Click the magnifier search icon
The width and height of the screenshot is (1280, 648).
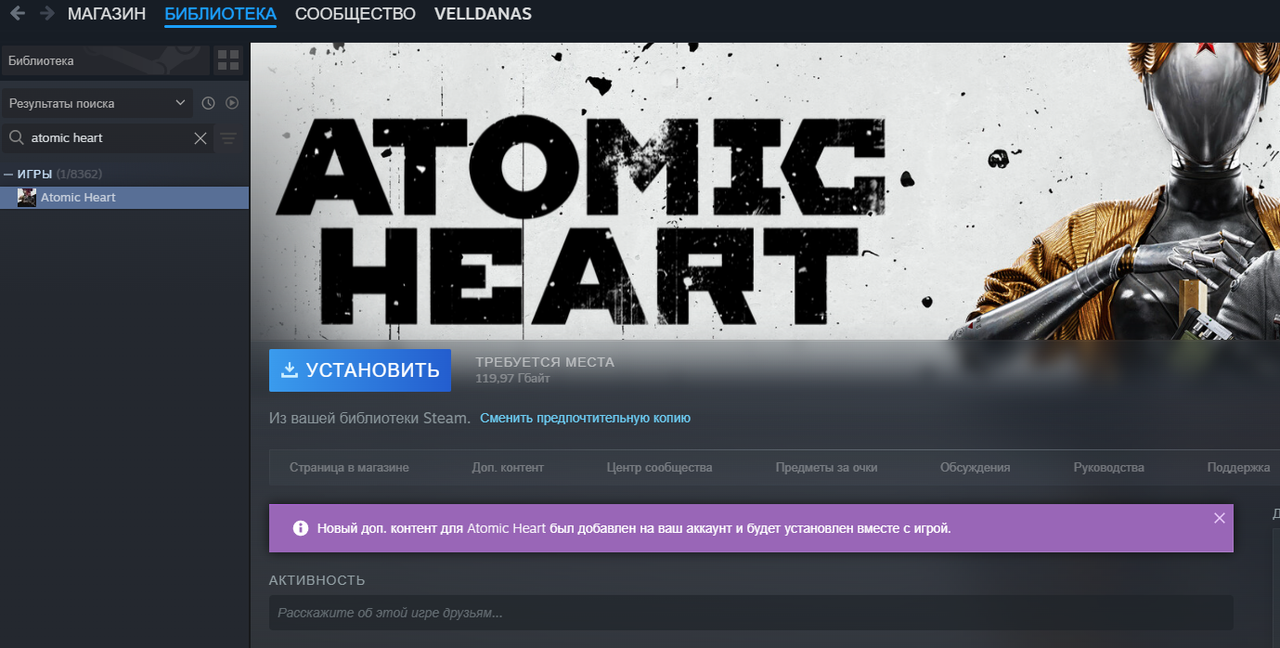[x=17, y=138]
